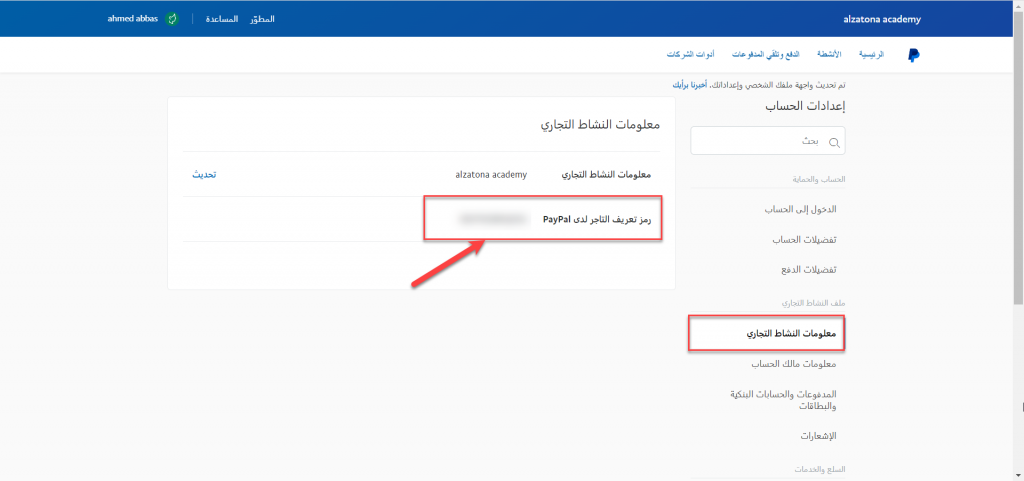Select تفضيلات الدفع in sidebar
Image resolution: width=1024 pixels, height=481 pixels.
tap(808, 270)
